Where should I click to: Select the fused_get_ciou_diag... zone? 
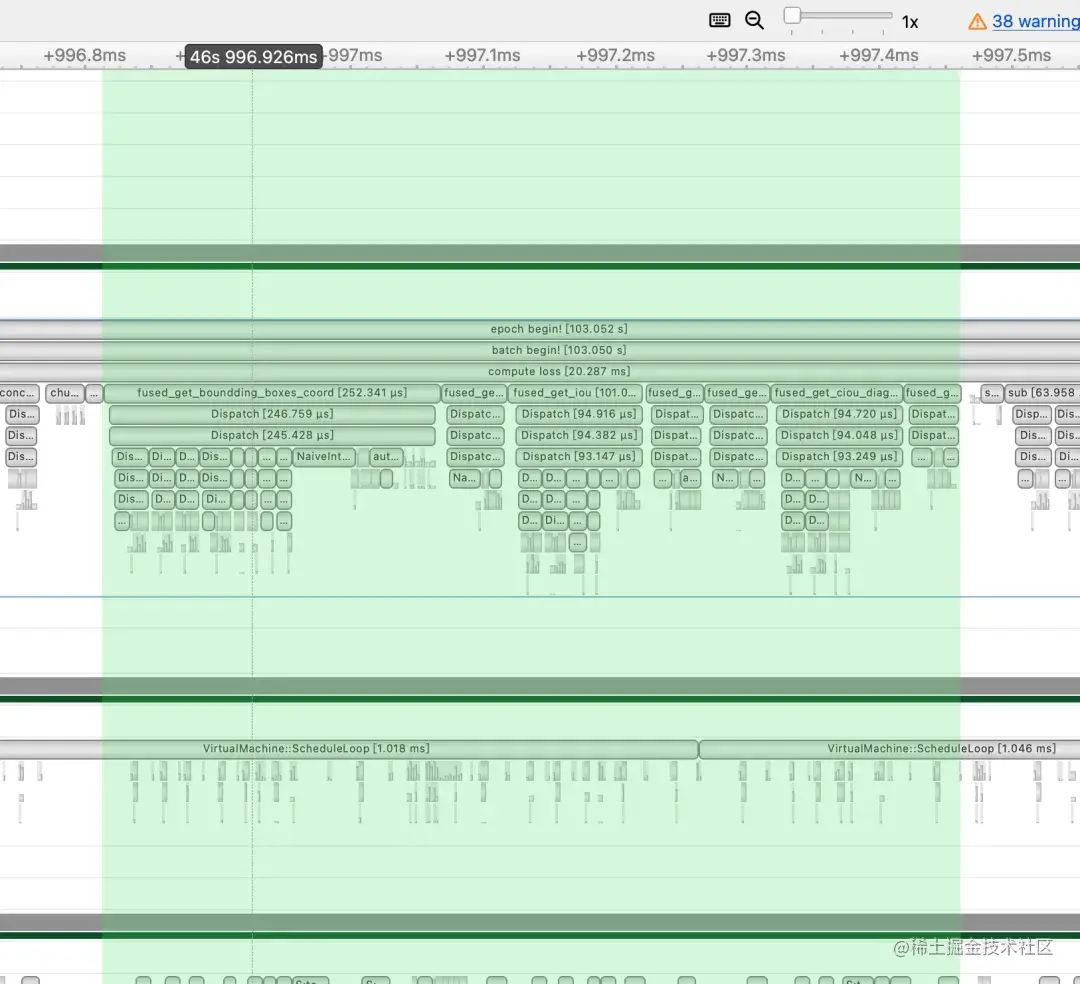coord(836,393)
